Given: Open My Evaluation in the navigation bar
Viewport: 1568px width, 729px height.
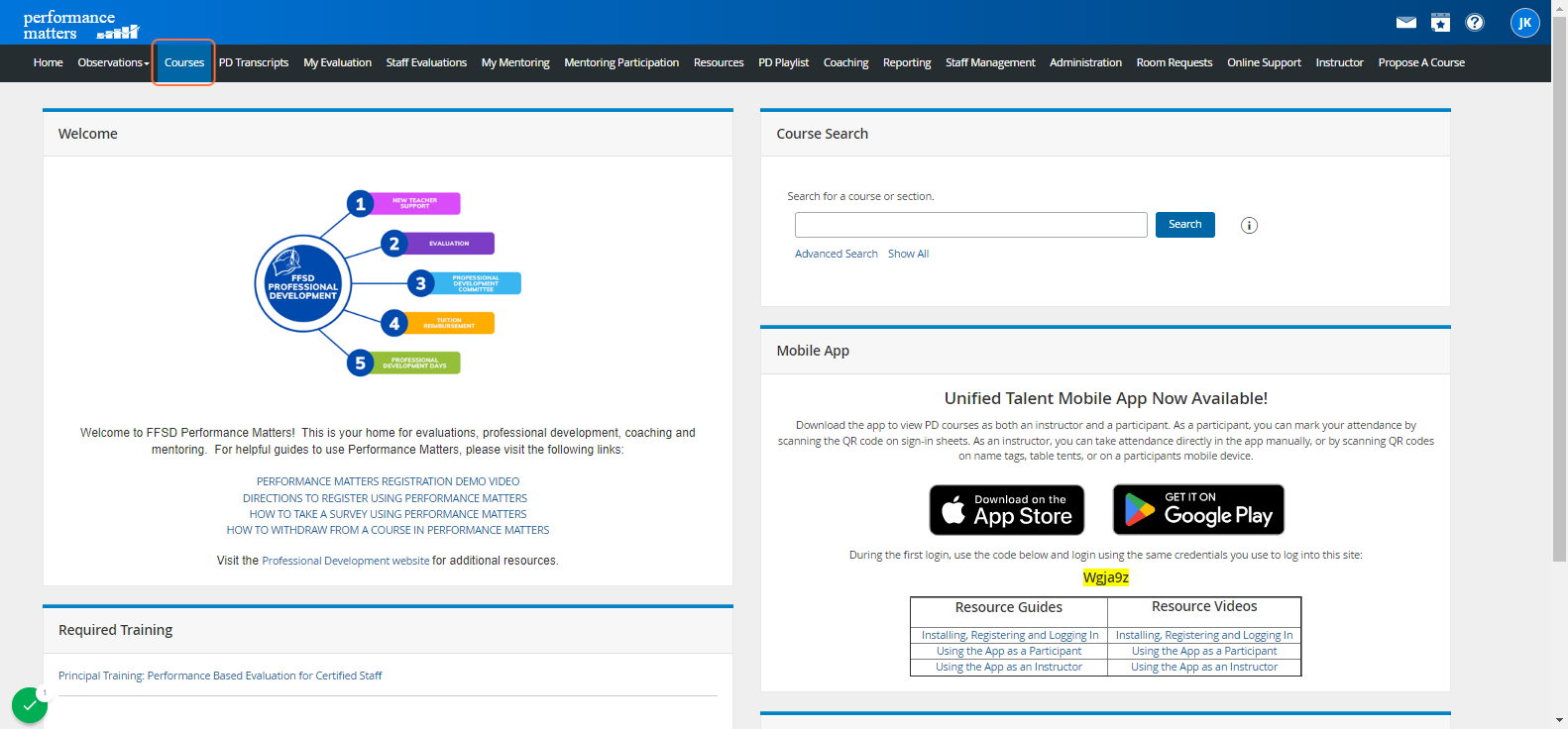Looking at the screenshot, I should coord(337,62).
